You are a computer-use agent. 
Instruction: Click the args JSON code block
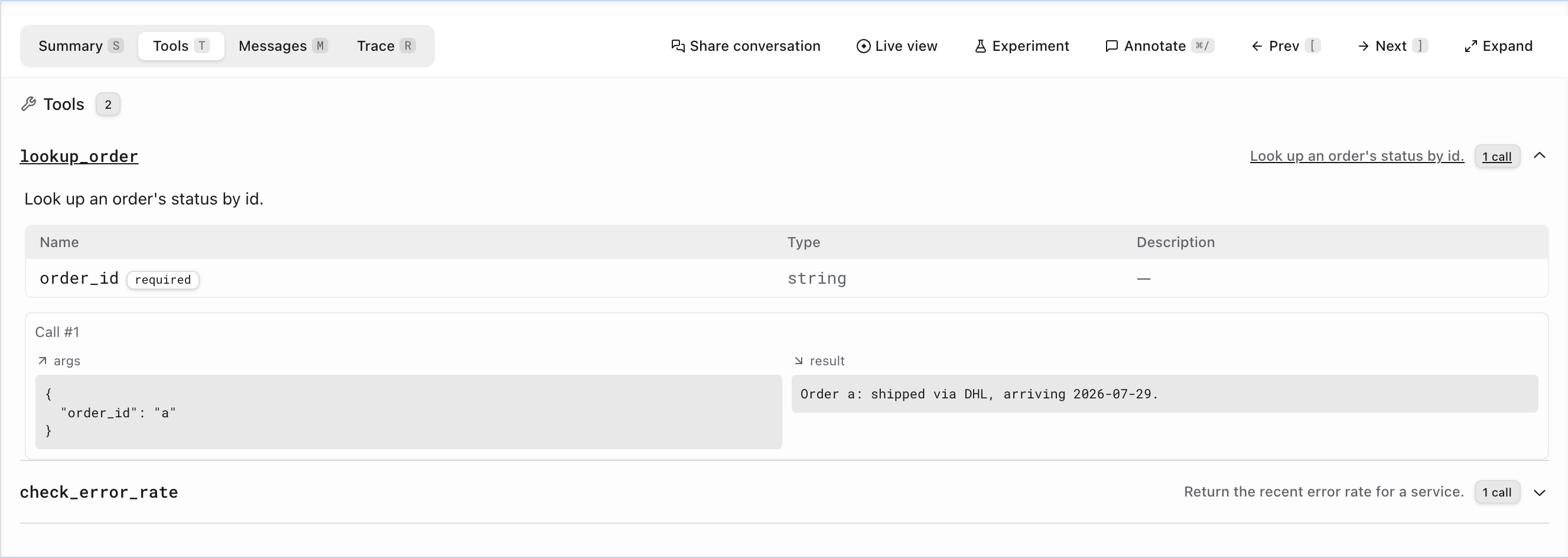[408, 412]
